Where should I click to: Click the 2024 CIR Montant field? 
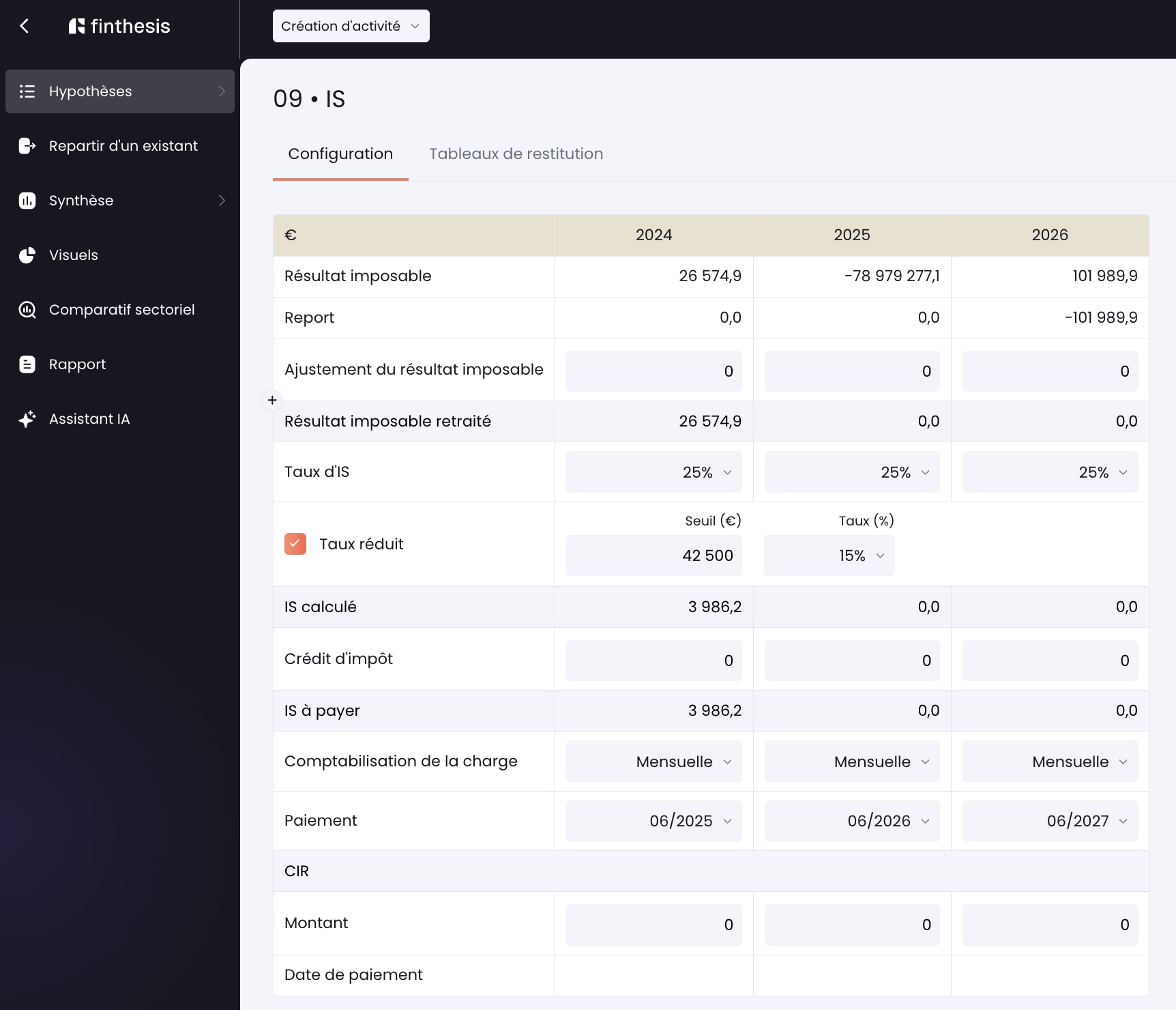tap(654, 925)
